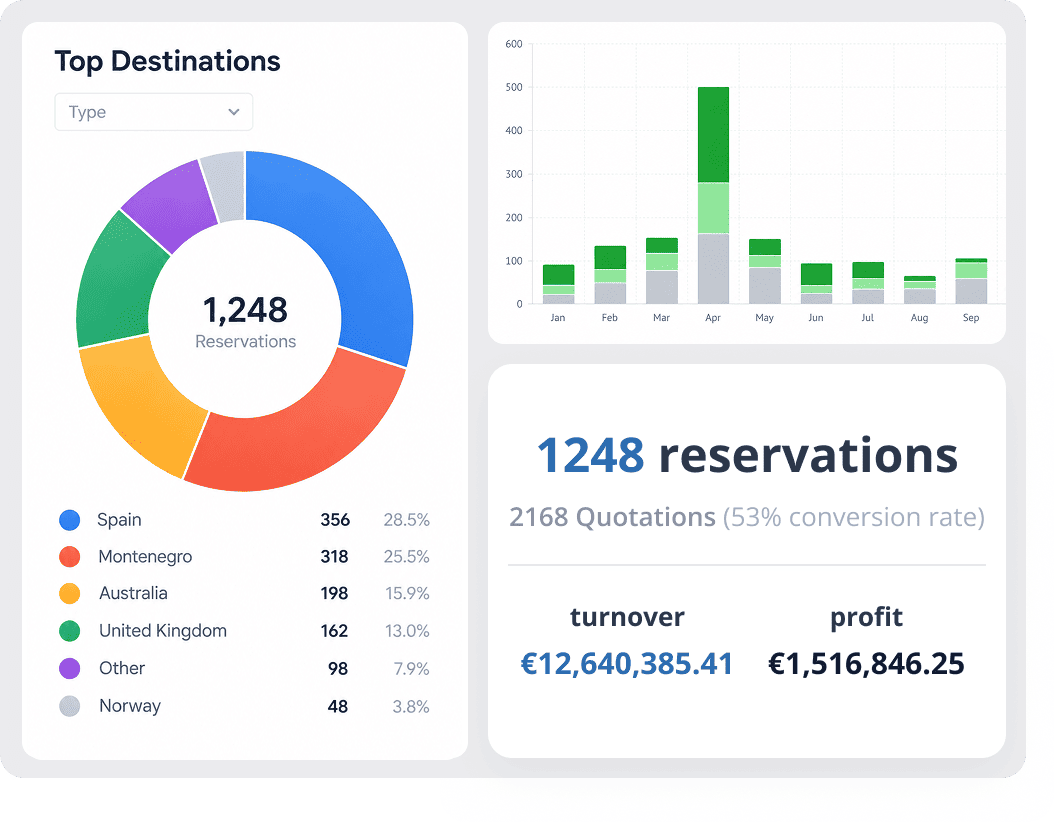
Task: Click the Sep axis label
Action: [971, 317]
